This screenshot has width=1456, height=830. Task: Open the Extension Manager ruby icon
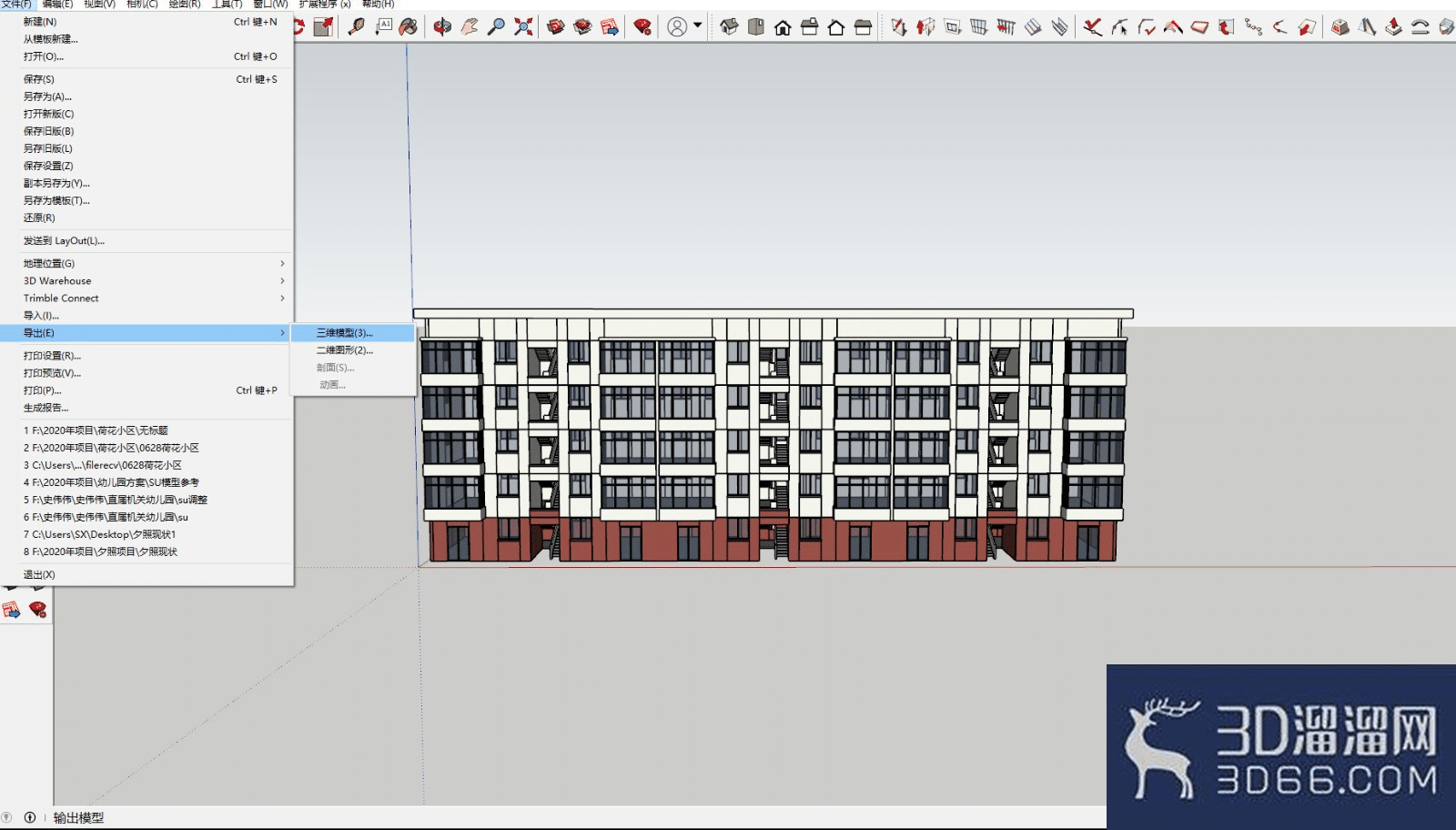[642, 27]
